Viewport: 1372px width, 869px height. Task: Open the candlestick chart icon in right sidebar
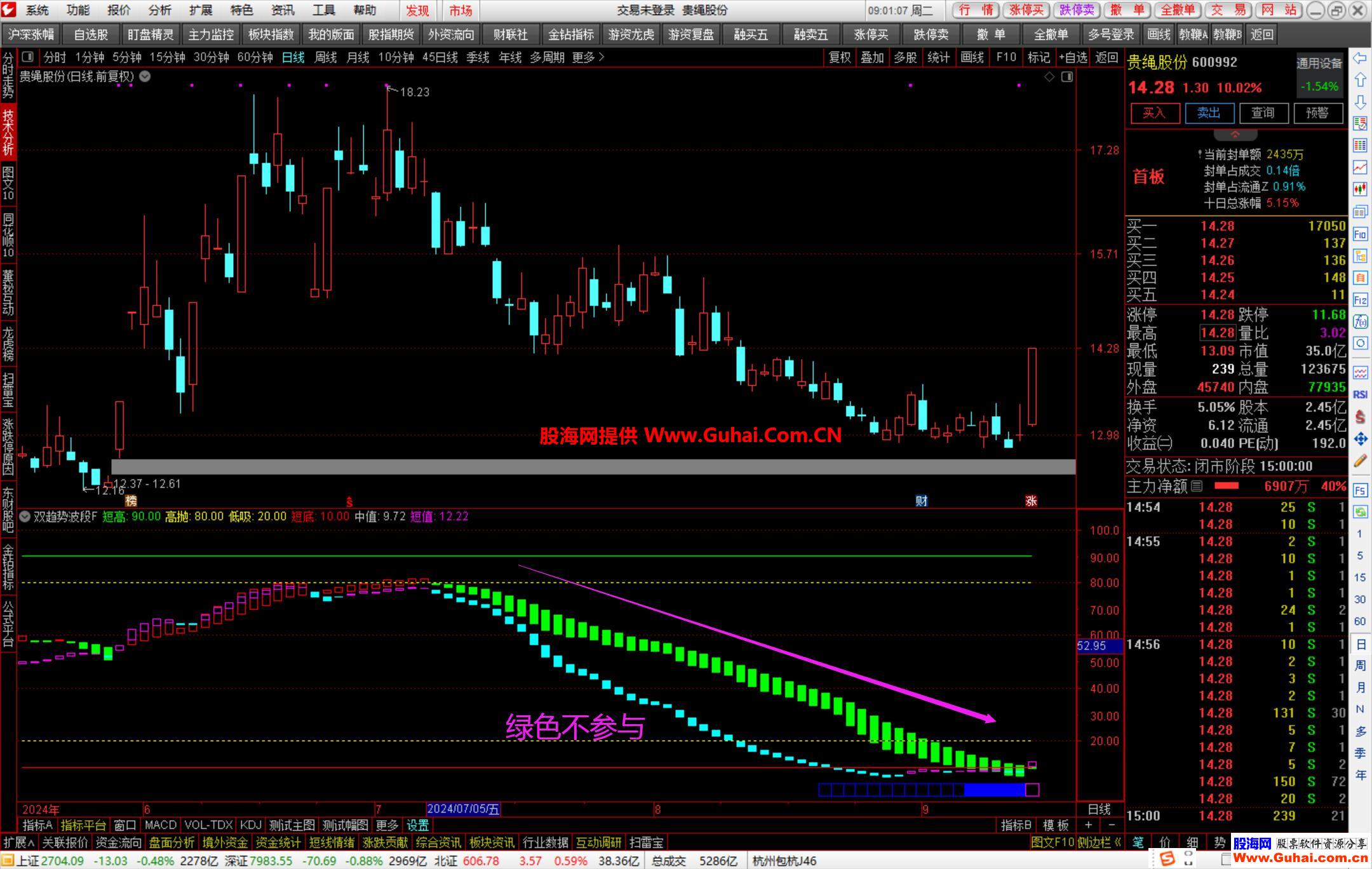(1360, 189)
